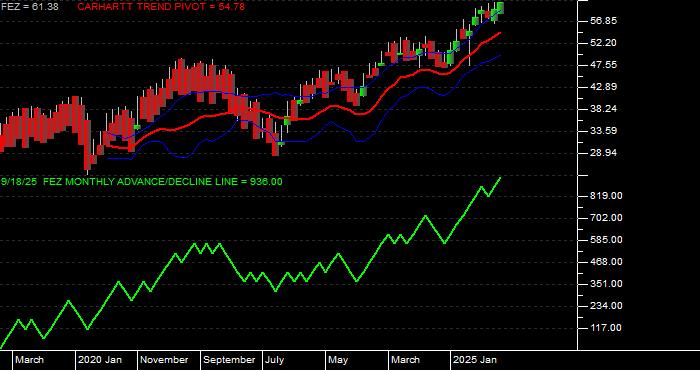The height and width of the screenshot is (370, 700).
Task: Click the 117.00 advance/decline axis value
Action: pyautogui.click(x=606, y=328)
